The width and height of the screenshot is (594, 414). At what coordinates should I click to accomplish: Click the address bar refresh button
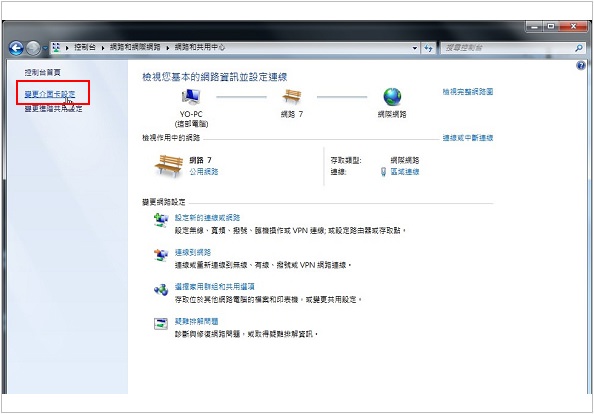(x=428, y=48)
